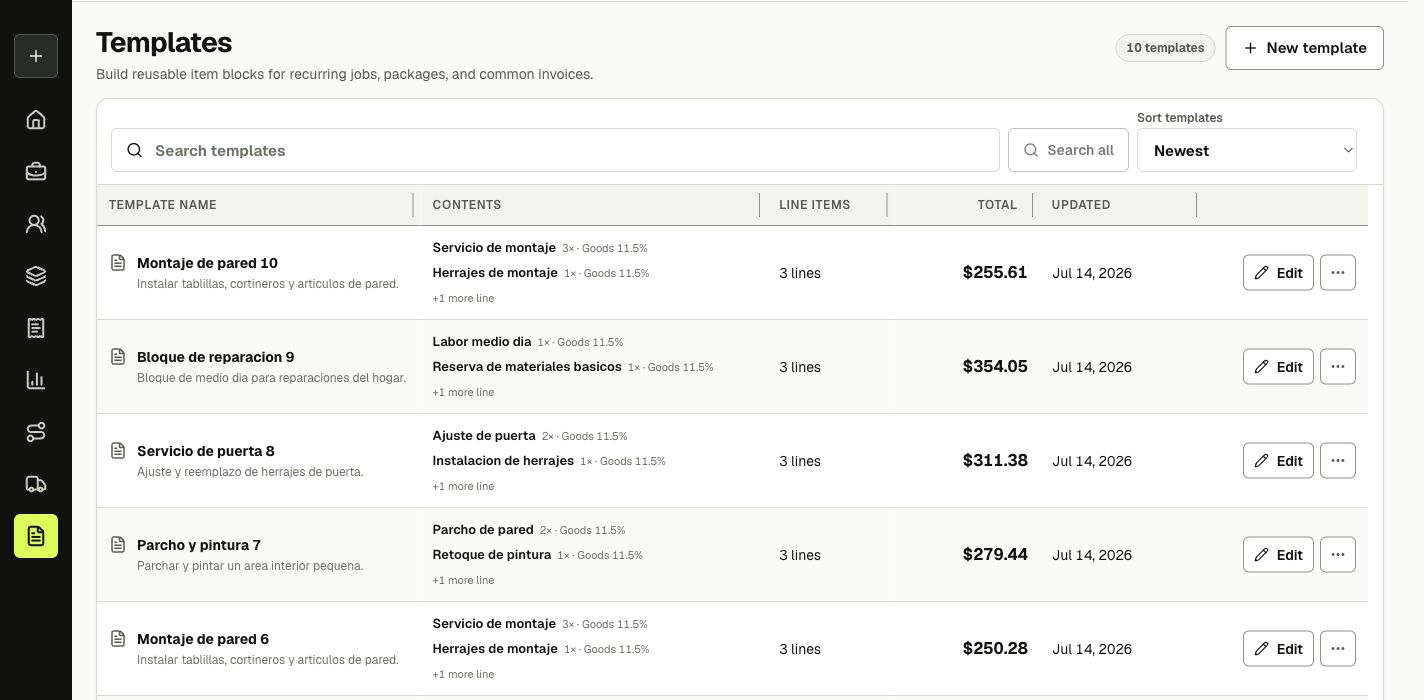The width and height of the screenshot is (1424, 700).
Task: Open the 'Bloque de reparacion 9' template name
Action: (x=216, y=357)
